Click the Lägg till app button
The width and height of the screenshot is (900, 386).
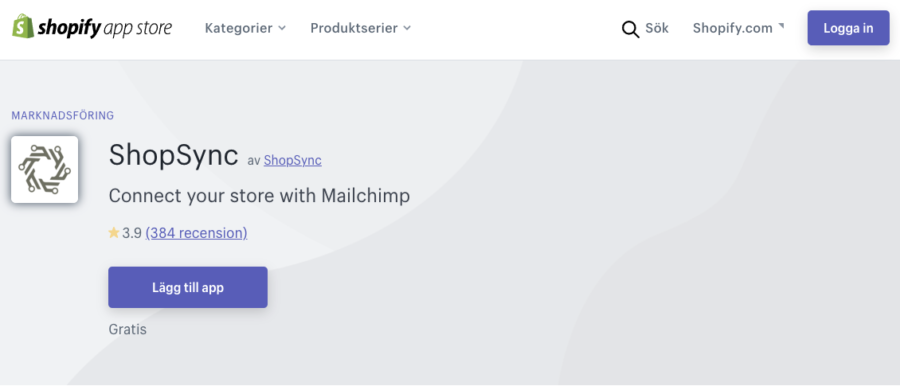[188, 287]
